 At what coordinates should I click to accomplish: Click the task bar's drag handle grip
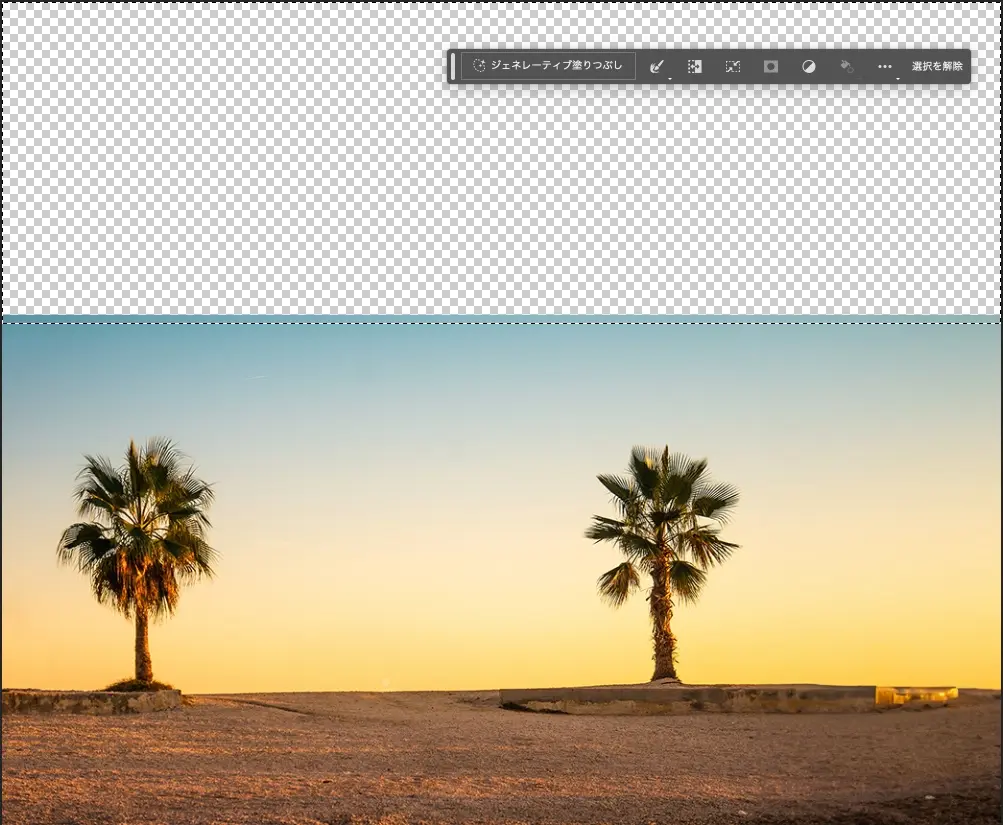tap(453, 66)
